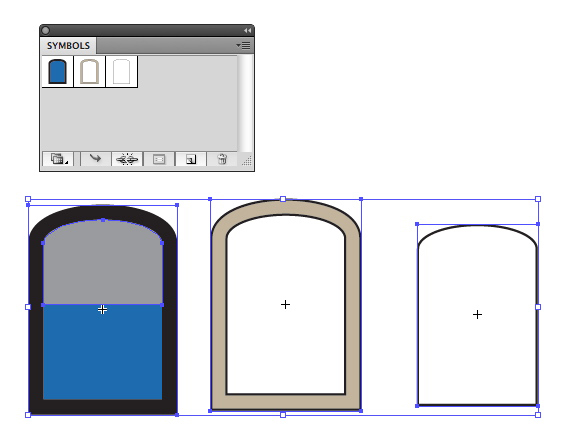Click the Break Link to Symbol icon
The width and height of the screenshot is (570, 430).
[127, 159]
